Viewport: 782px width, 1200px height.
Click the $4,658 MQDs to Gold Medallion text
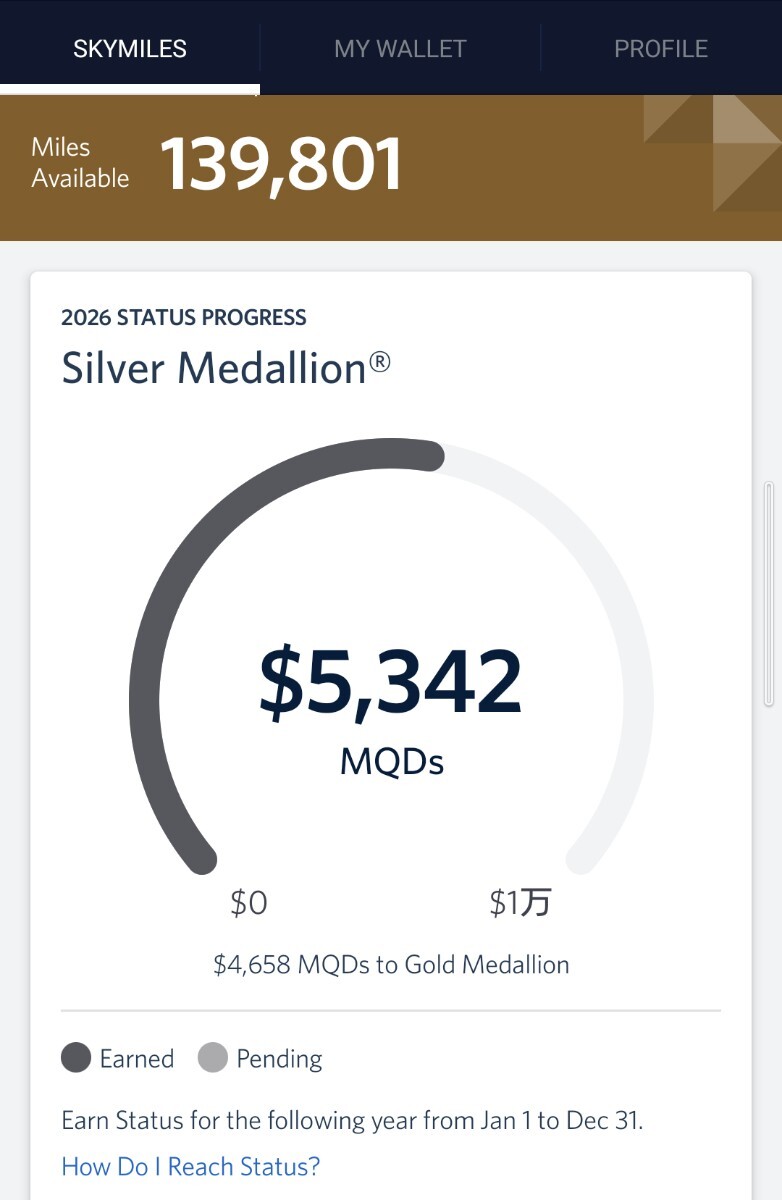point(391,965)
